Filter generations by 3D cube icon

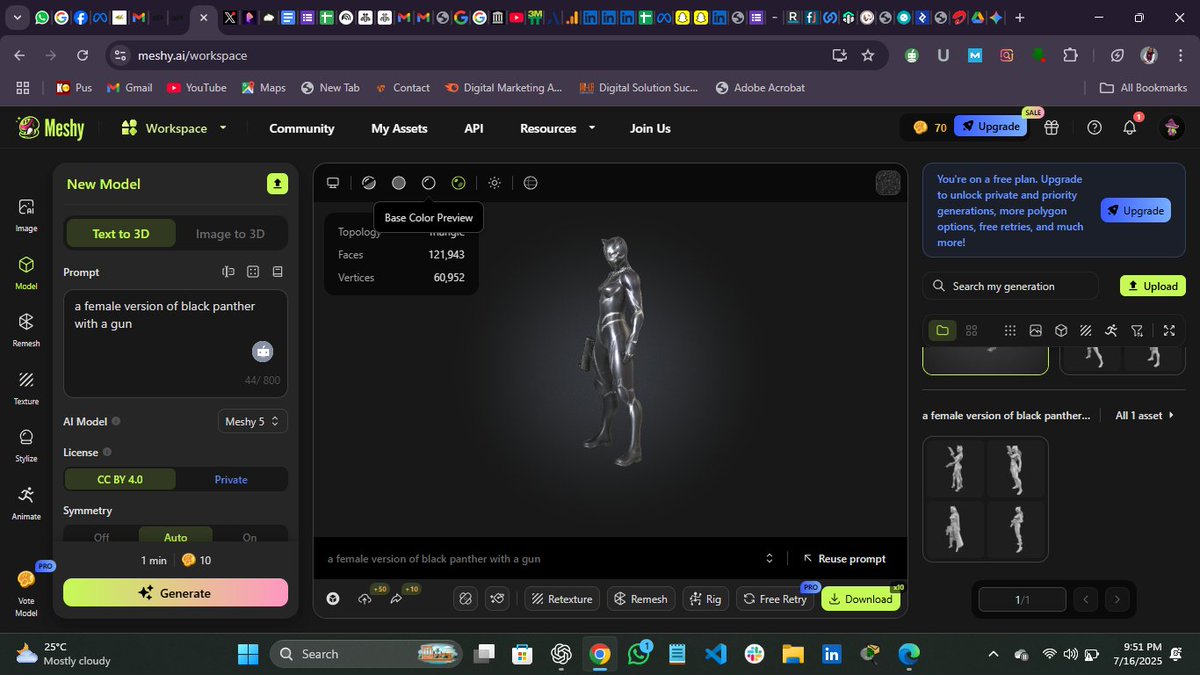[x=1061, y=330]
